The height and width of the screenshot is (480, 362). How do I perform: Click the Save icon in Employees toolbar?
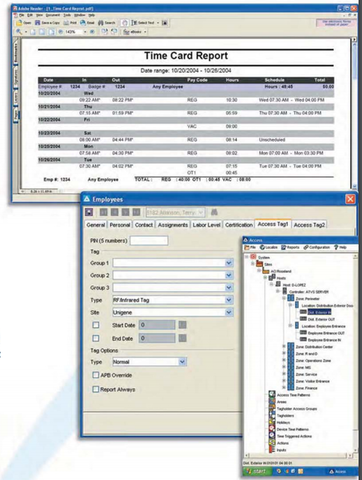pyautogui.click(x=89, y=212)
